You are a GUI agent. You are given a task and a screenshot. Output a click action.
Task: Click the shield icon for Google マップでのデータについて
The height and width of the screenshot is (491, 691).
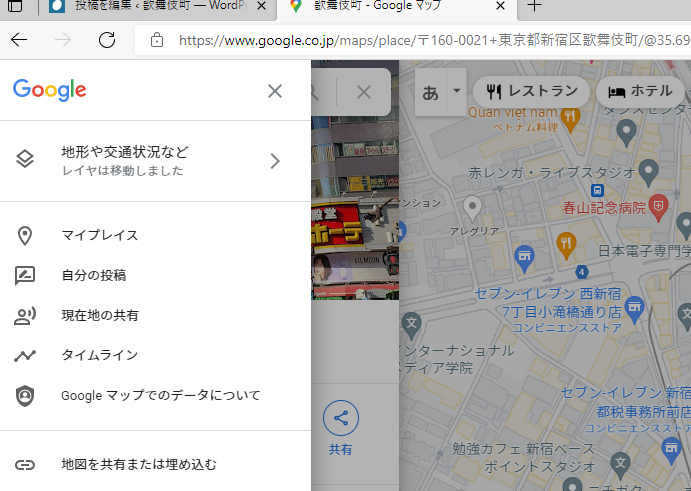[25, 395]
